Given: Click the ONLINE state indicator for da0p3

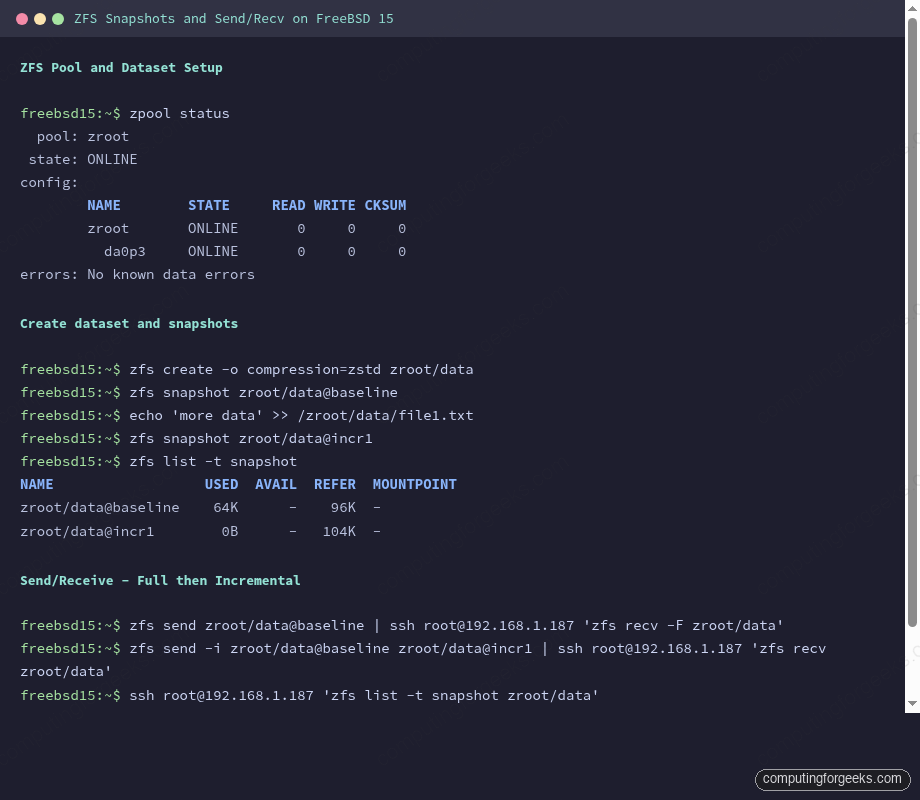Looking at the screenshot, I should click(x=212, y=251).
